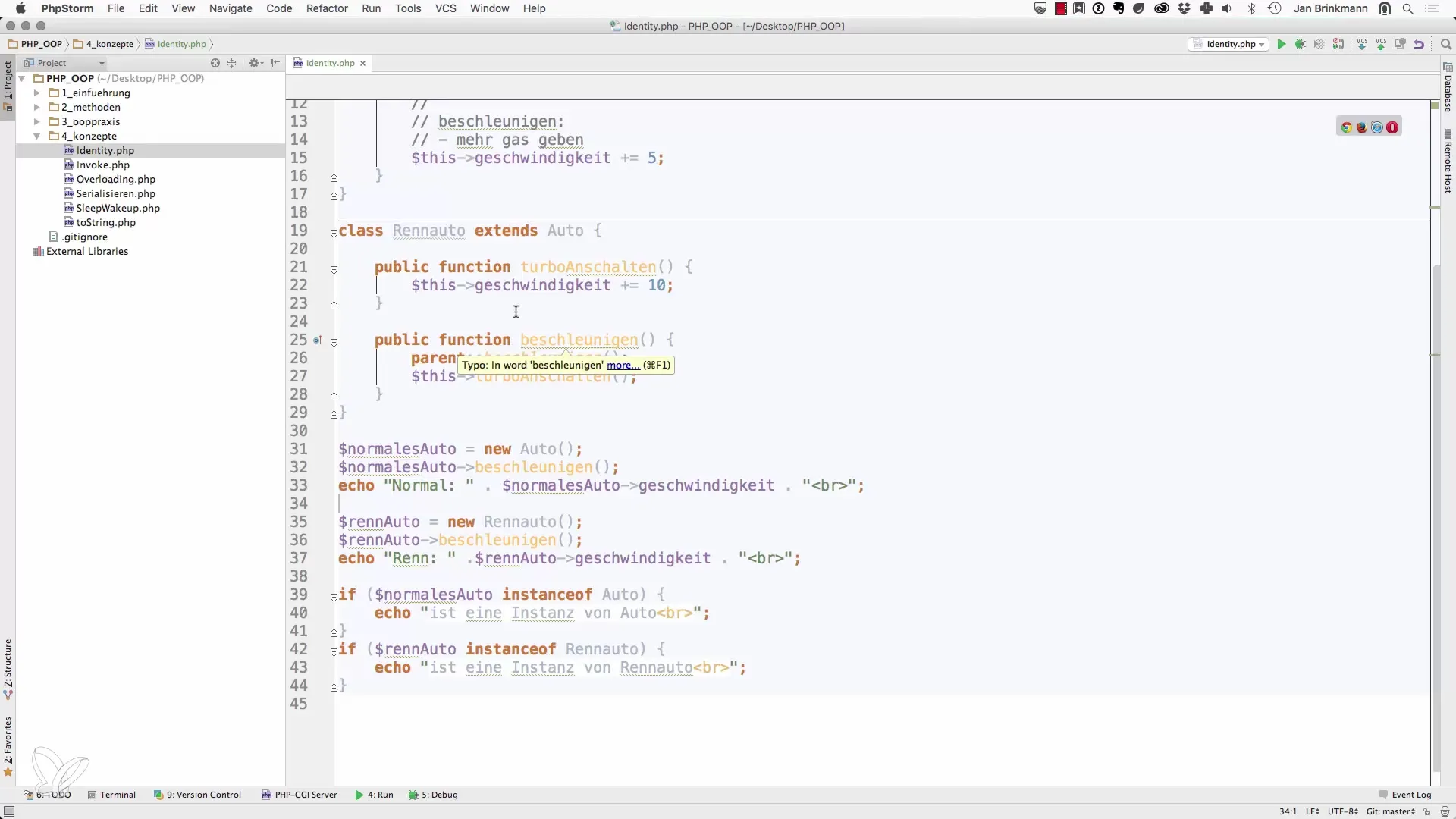Open Dropbox menu bar icon
1456x819 pixels.
coord(1185,8)
